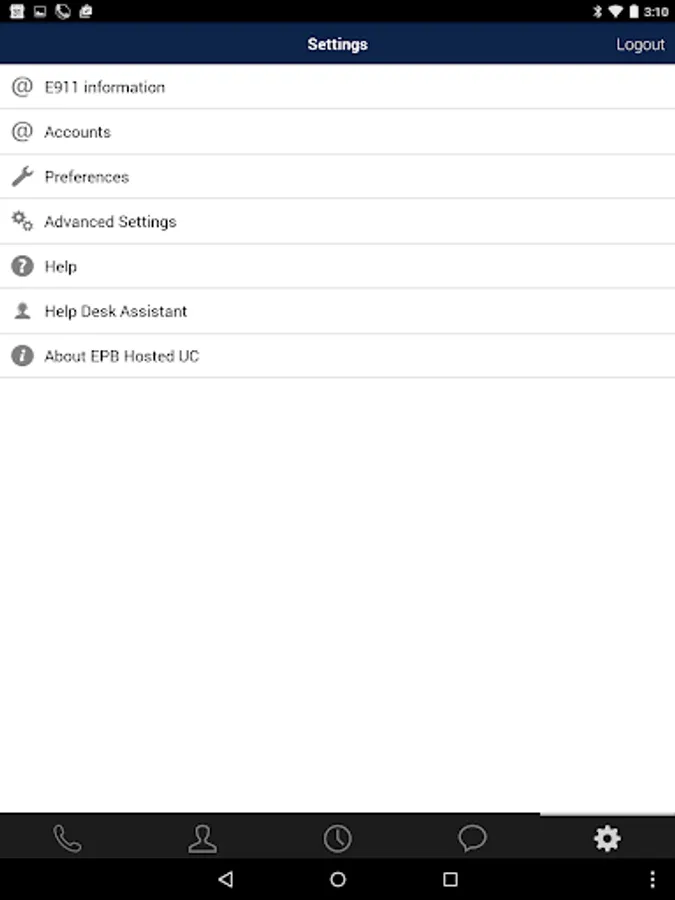Tap the info icon beside About
This screenshot has width=675, height=900.
22,356
